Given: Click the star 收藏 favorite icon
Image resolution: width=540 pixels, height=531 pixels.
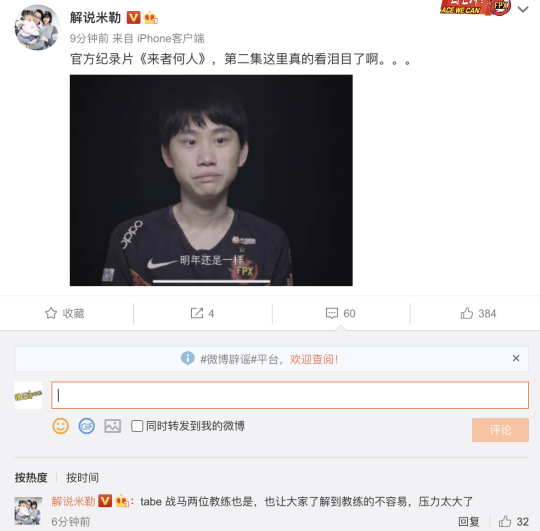Looking at the screenshot, I should tap(51, 313).
